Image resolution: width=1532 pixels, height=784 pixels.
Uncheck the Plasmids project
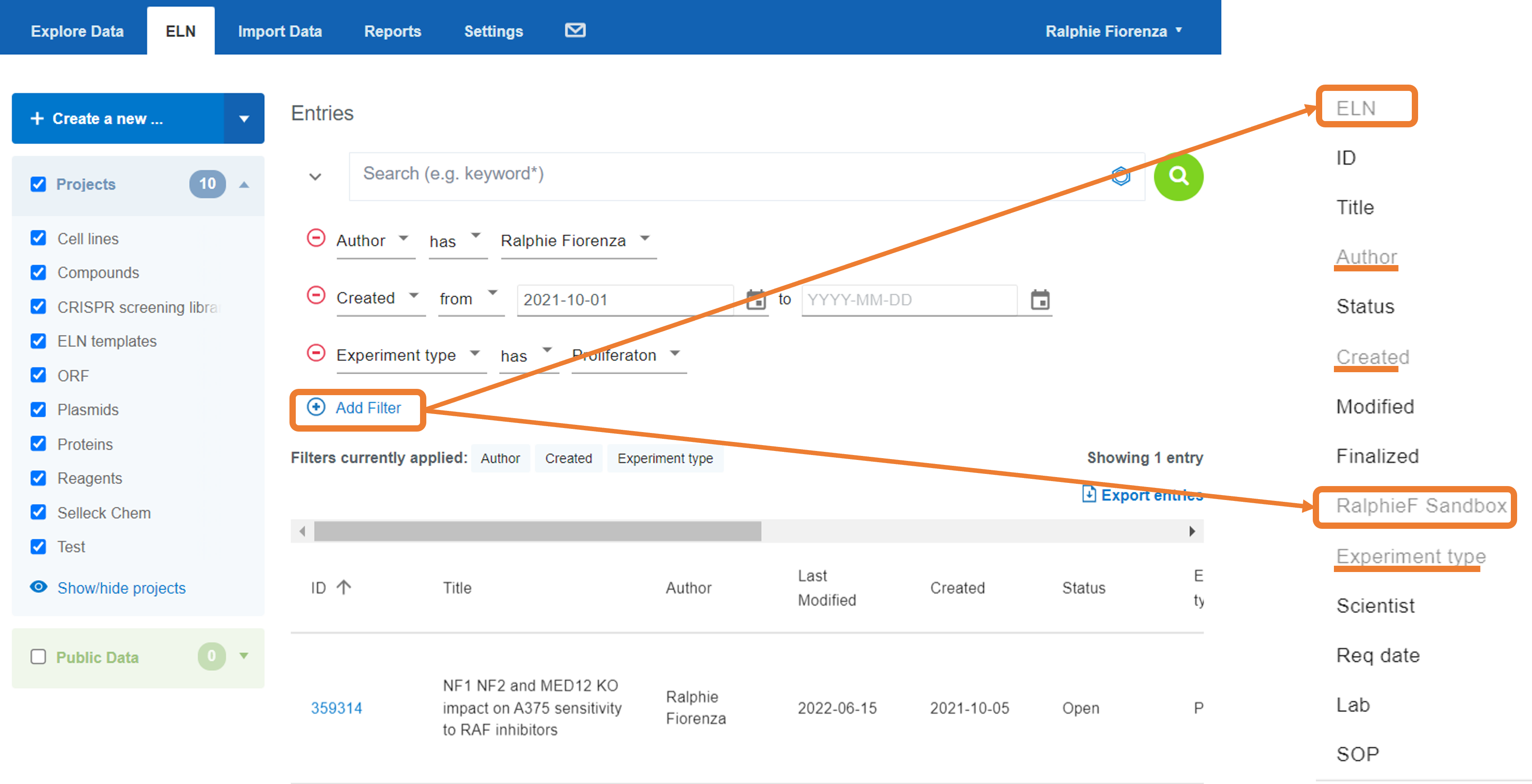(x=38, y=410)
